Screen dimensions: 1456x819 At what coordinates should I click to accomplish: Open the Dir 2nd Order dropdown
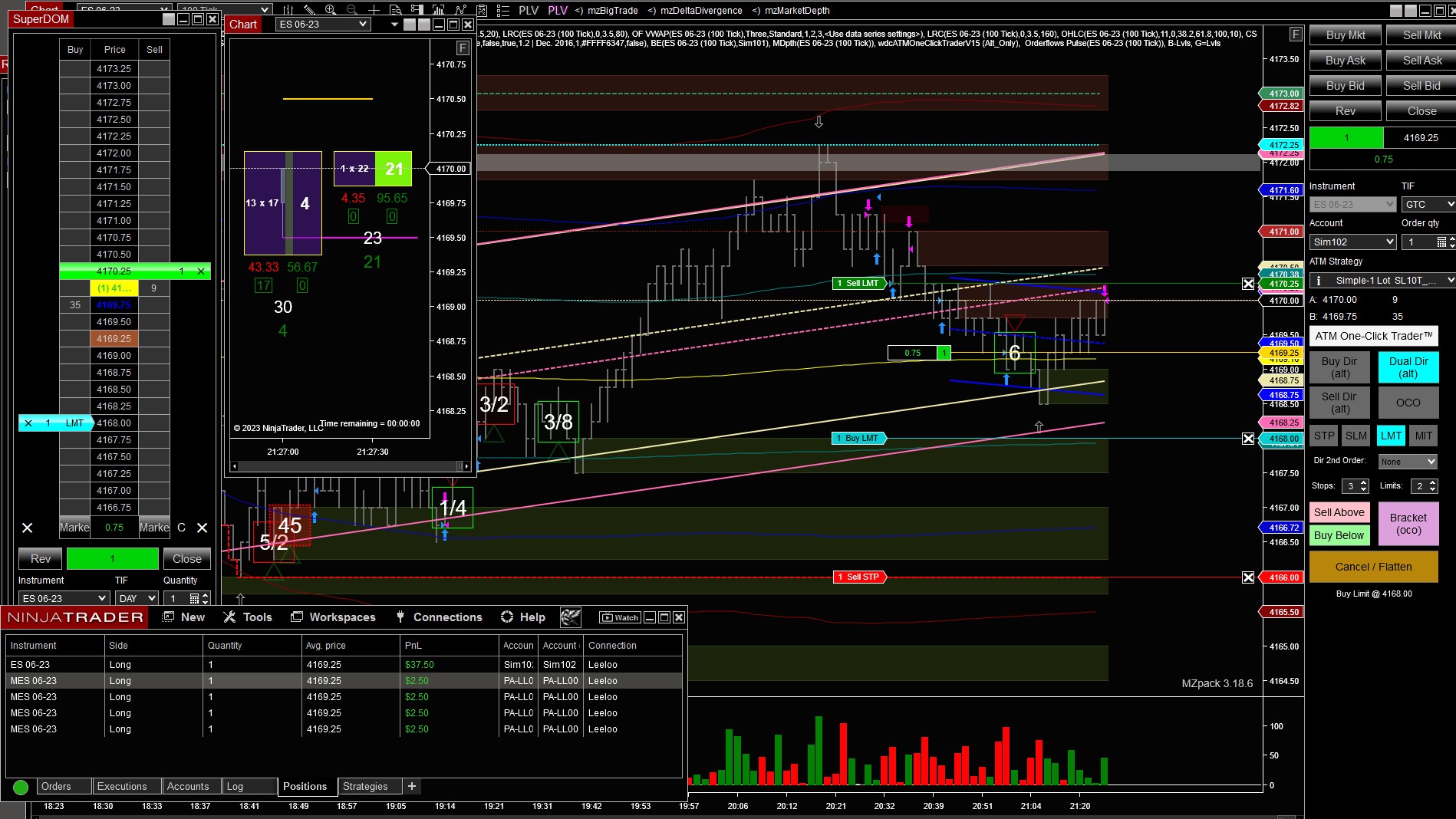click(x=1408, y=462)
